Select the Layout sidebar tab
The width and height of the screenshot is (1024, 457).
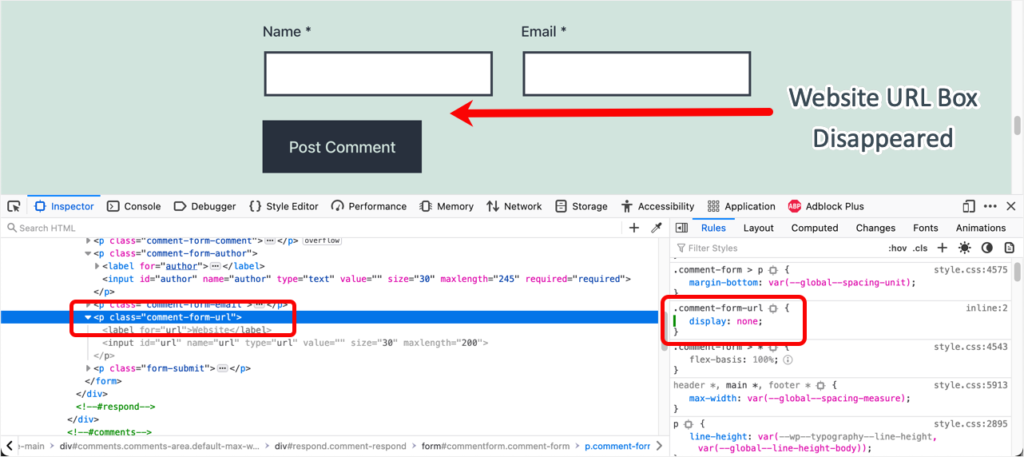pyautogui.click(x=758, y=228)
